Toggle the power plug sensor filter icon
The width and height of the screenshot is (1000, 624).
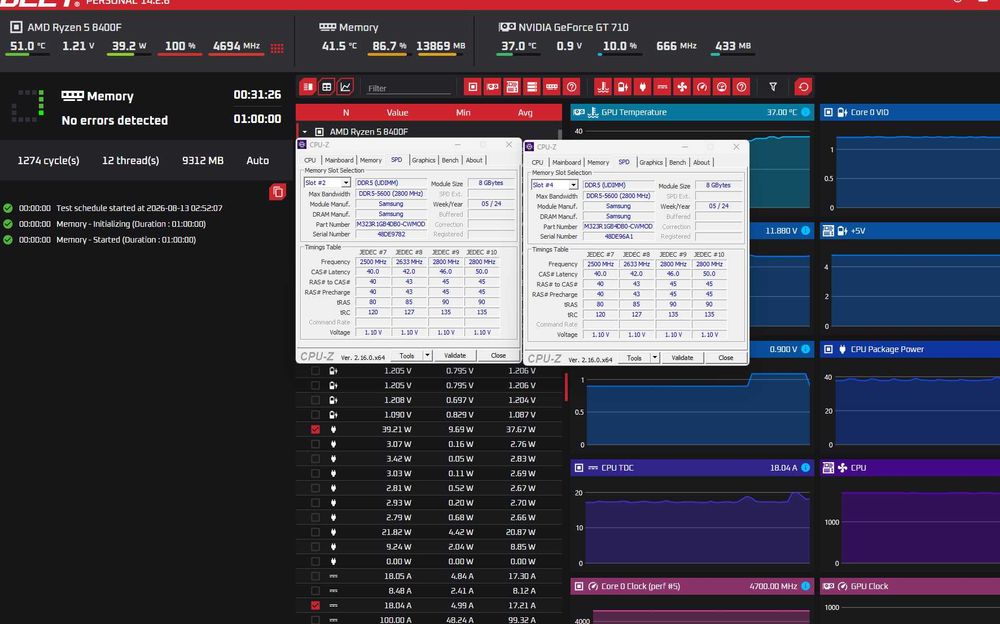[642, 87]
